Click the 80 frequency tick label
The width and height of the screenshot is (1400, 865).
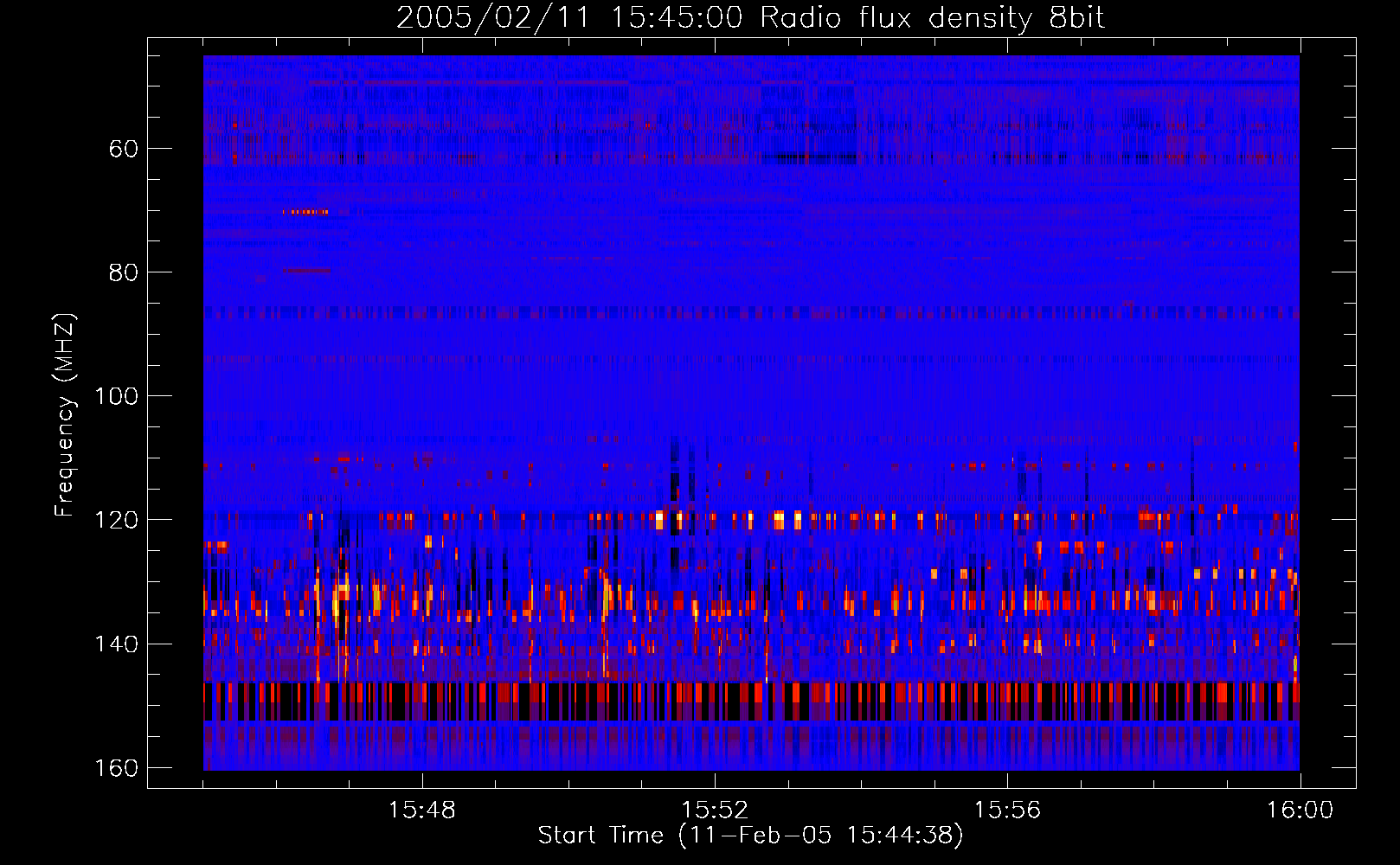124,272
